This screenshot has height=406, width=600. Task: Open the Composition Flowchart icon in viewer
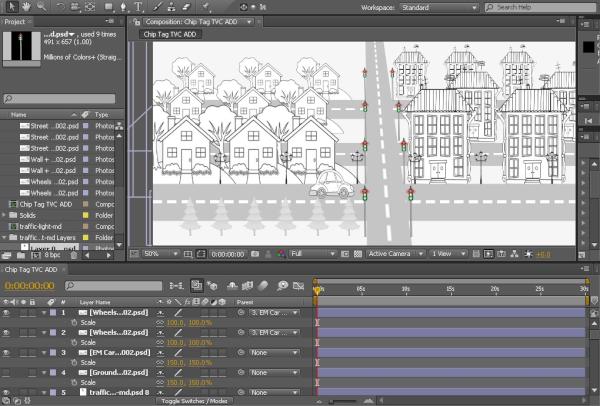[x=515, y=254]
